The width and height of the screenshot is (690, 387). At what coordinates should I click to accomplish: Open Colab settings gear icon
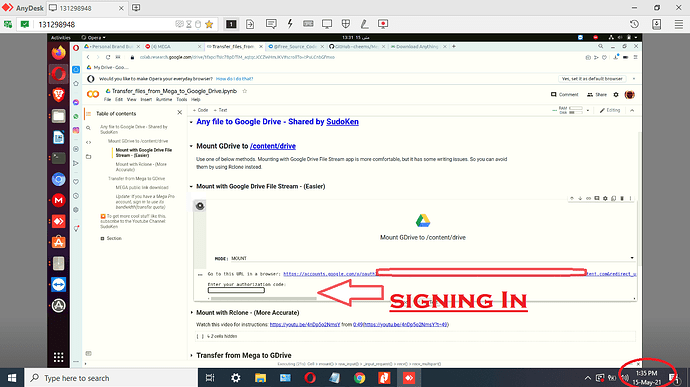(616, 95)
